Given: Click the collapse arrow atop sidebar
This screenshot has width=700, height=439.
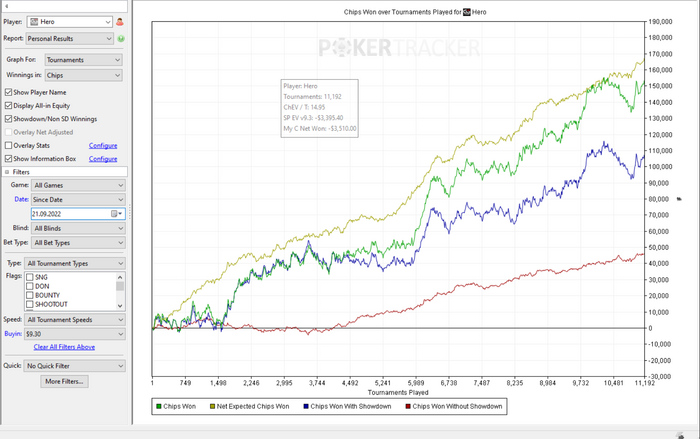Looking at the screenshot, I should click(x=7, y=6).
